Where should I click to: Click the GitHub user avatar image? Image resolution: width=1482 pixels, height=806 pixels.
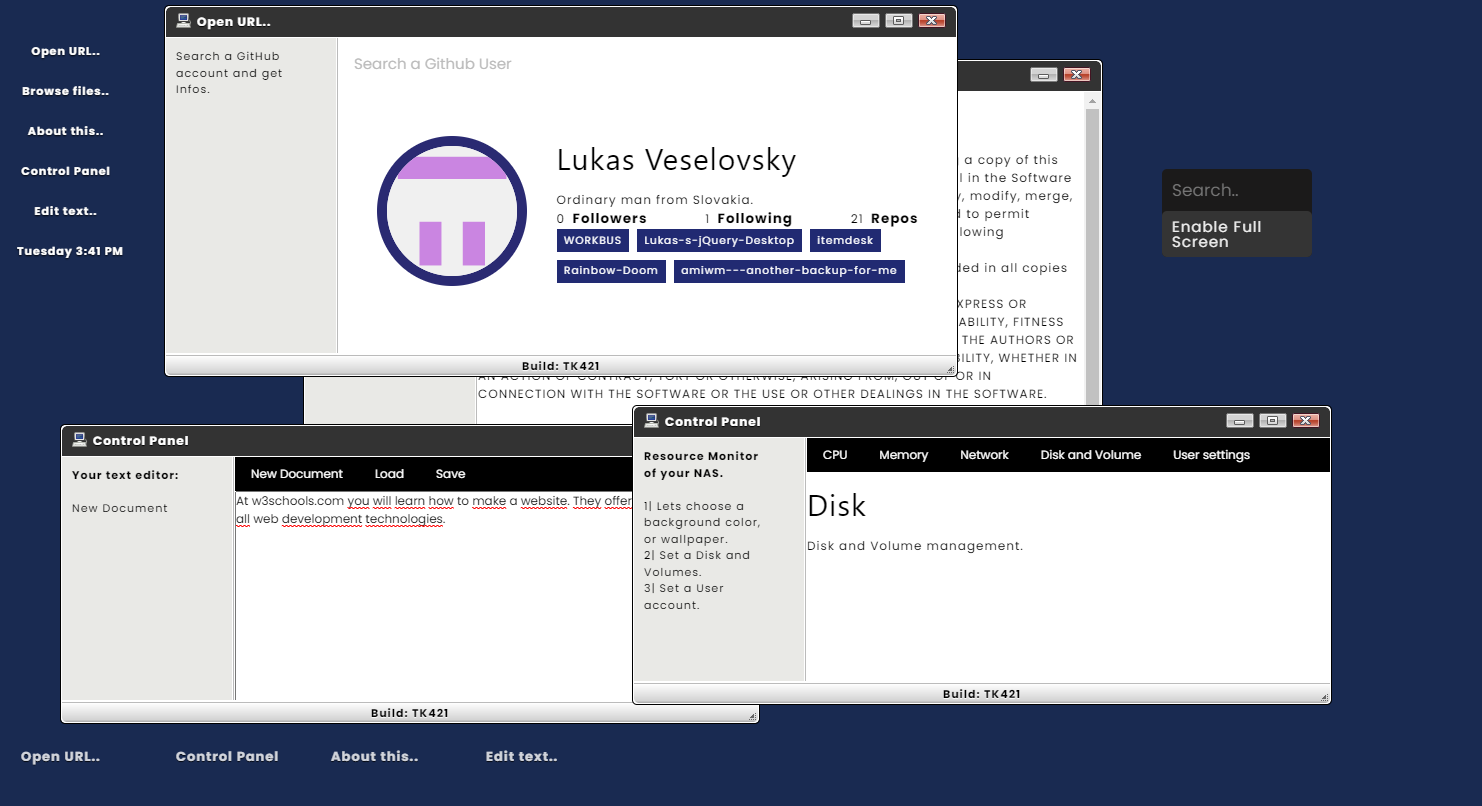click(452, 211)
